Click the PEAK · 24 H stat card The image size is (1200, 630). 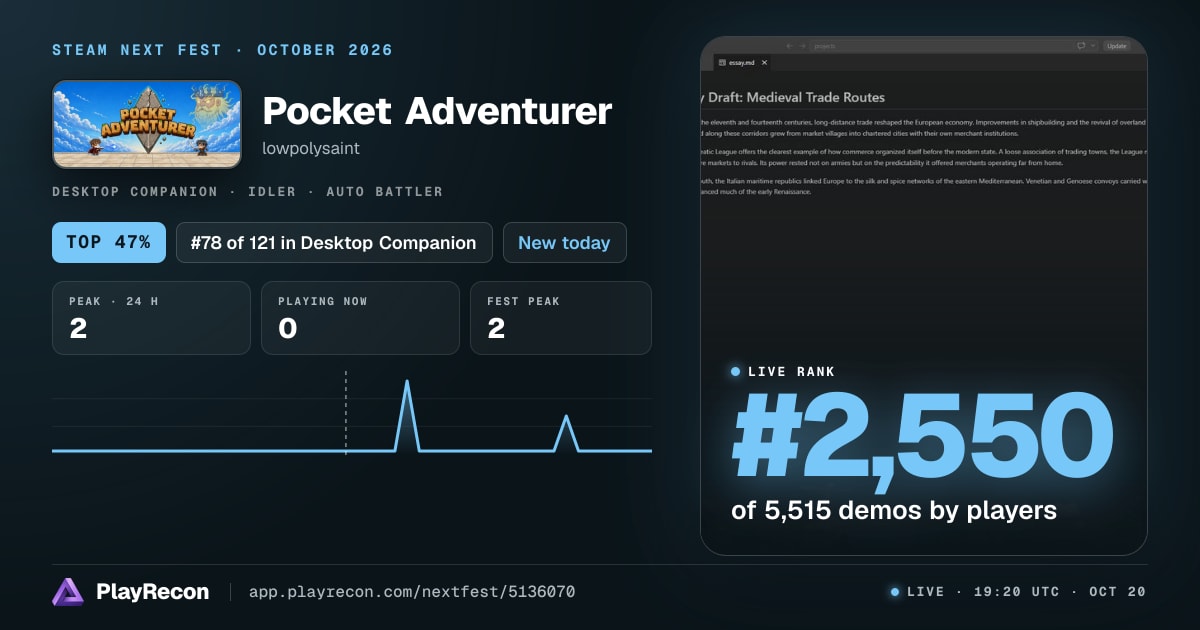pyautogui.click(x=151, y=318)
